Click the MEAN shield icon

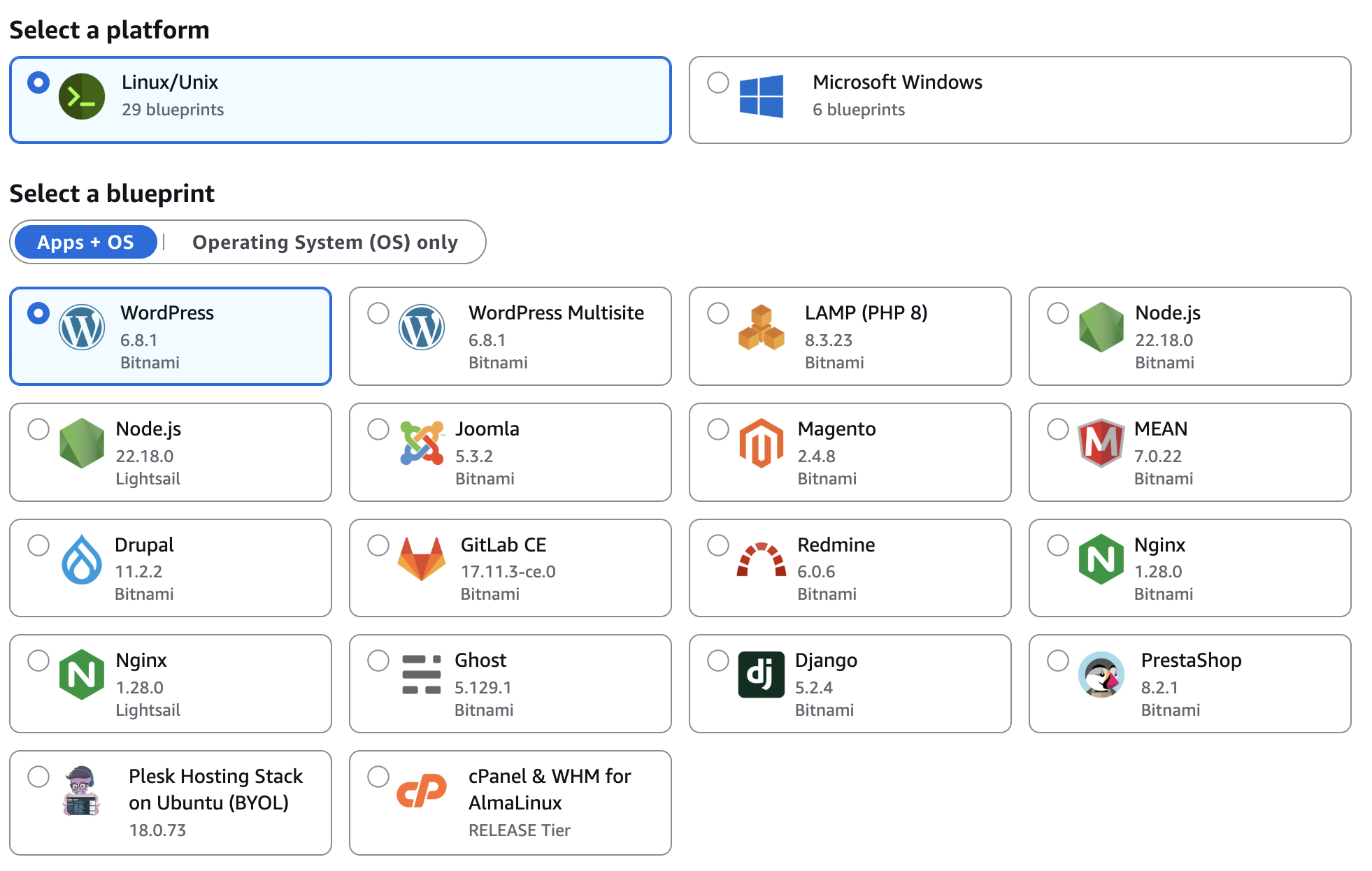click(x=1101, y=443)
